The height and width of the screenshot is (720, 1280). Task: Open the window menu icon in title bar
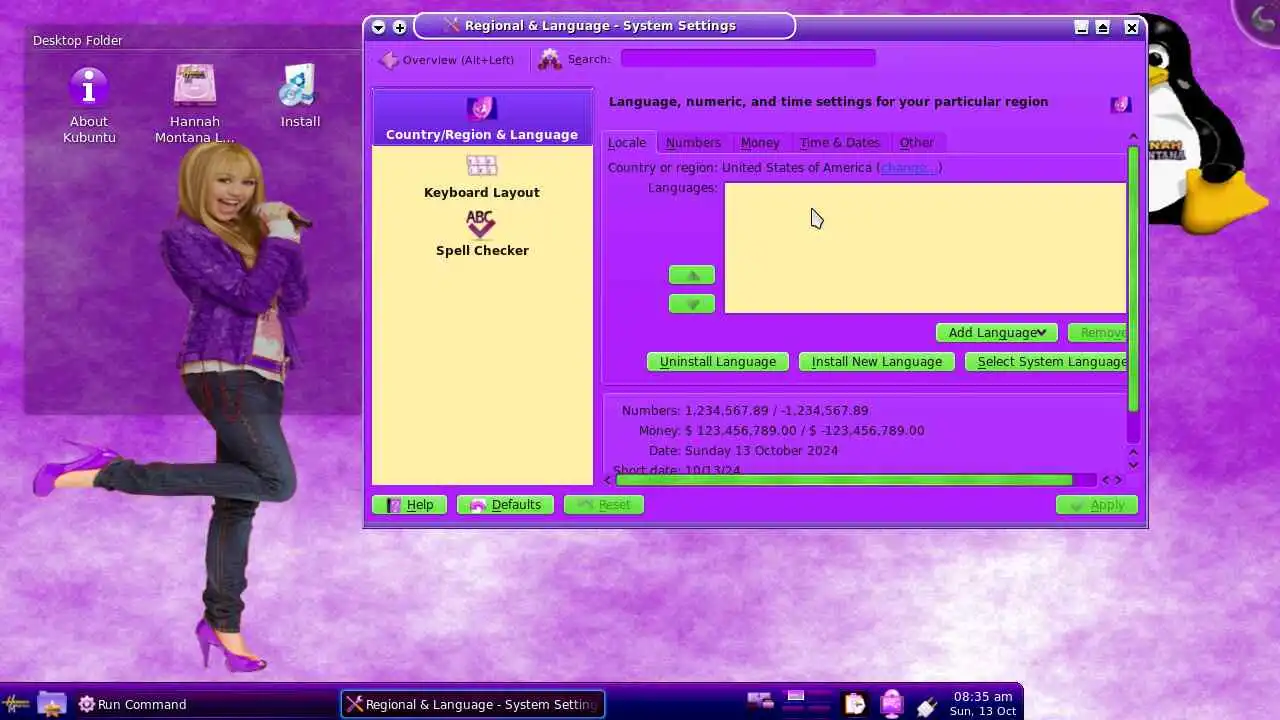pos(378,27)
